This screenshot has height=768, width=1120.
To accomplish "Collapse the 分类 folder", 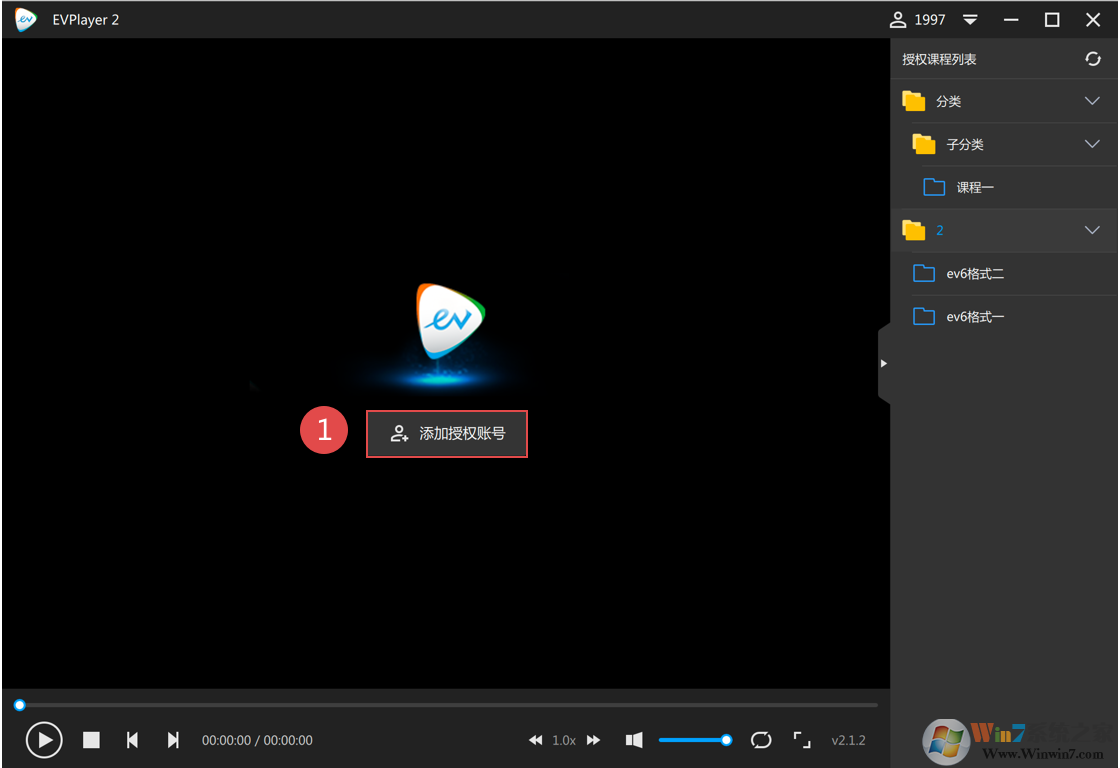I will (x=1092, y=101).
